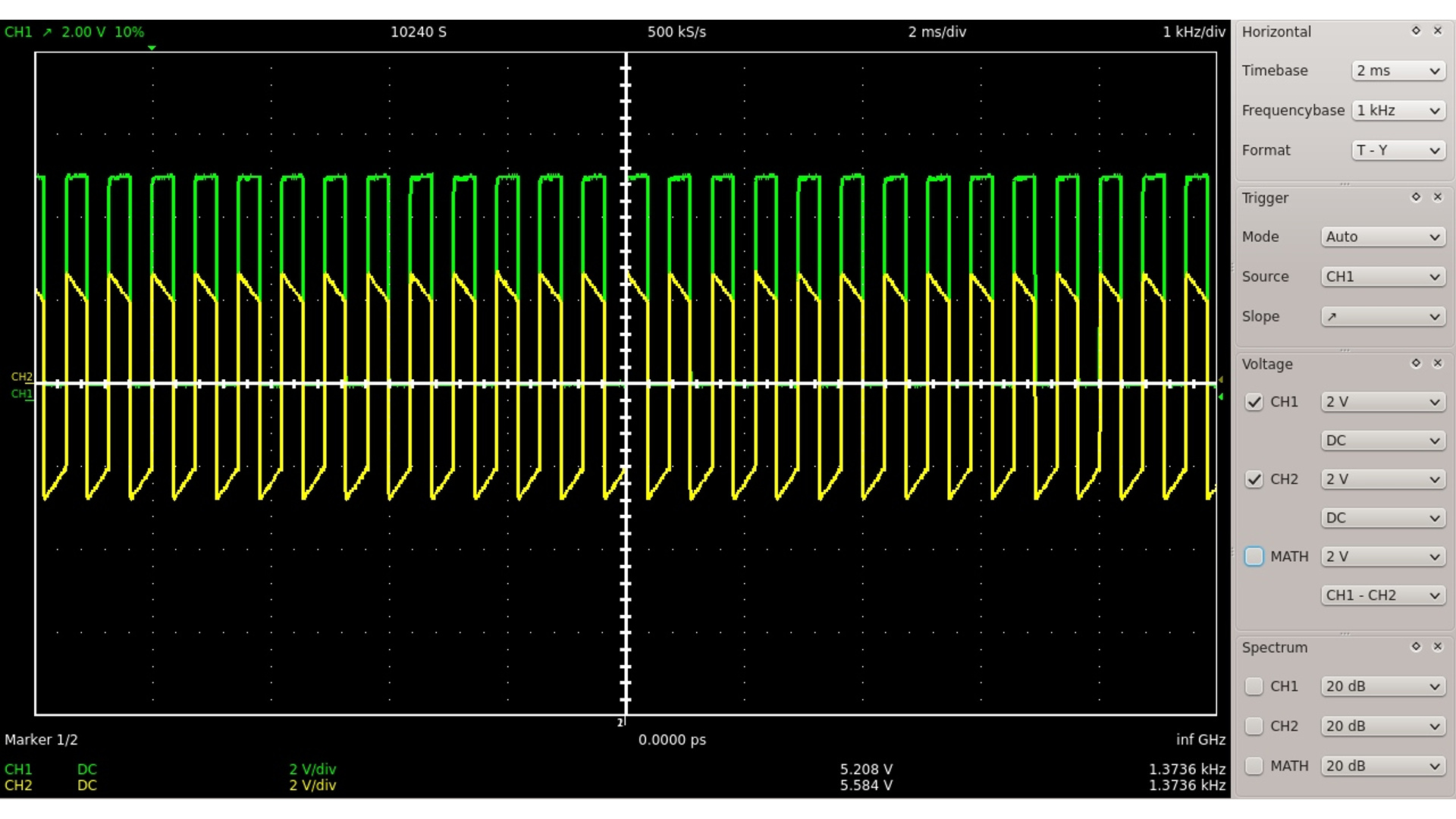This screenshot has width=1456, height=819.
Task: Open the CH1 - CH2 math mode dropdown
Action: tap(1382, 595)
